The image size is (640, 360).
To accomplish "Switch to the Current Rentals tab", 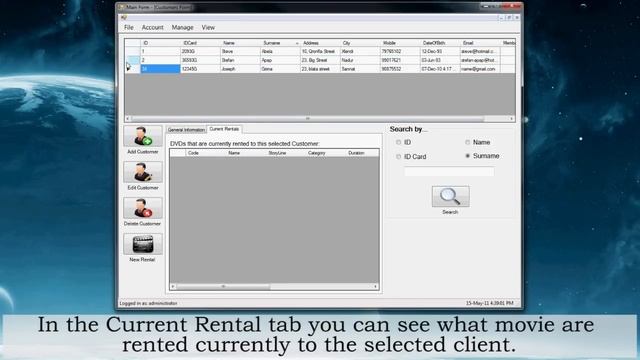I will [x=224, y=129].
